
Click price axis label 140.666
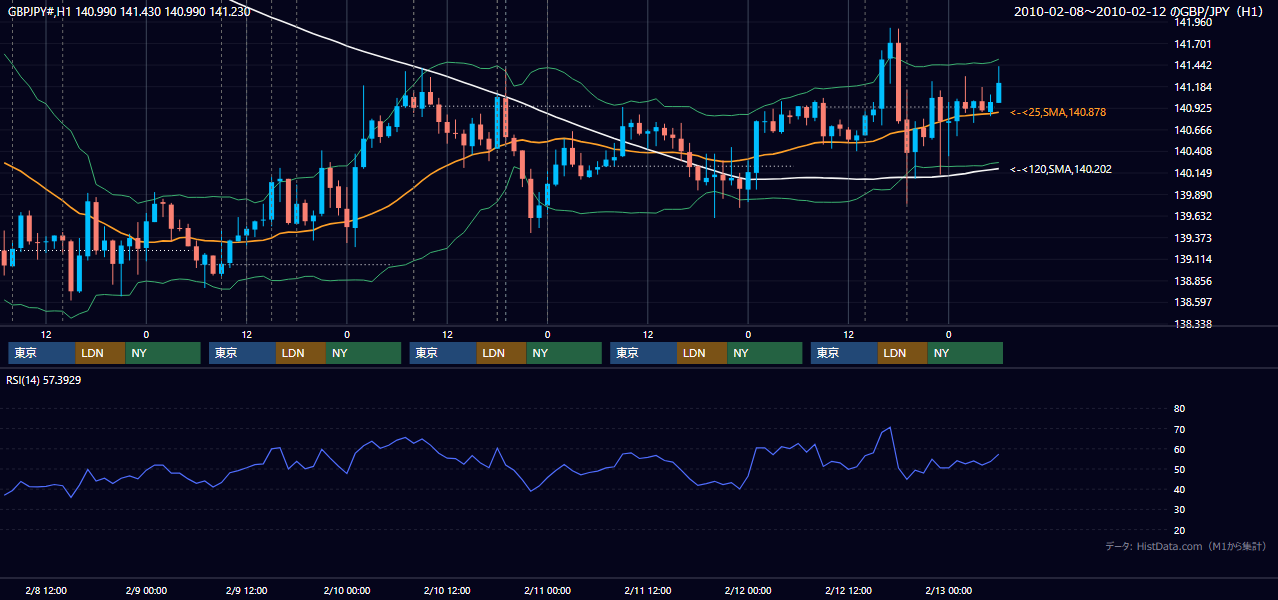tap(1194, 130)
